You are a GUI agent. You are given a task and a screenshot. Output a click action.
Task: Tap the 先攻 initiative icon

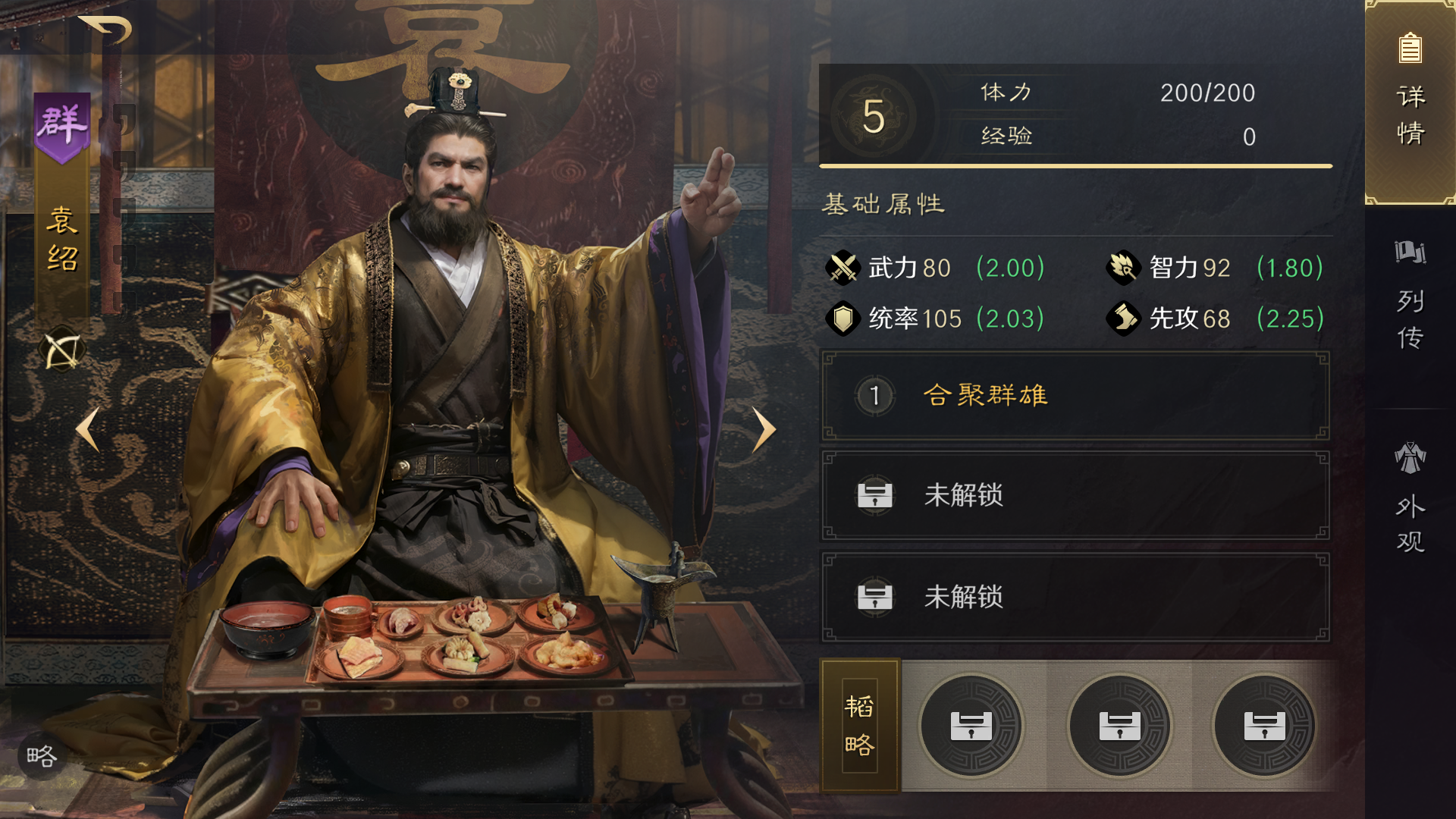click(x=1123, y=318)
